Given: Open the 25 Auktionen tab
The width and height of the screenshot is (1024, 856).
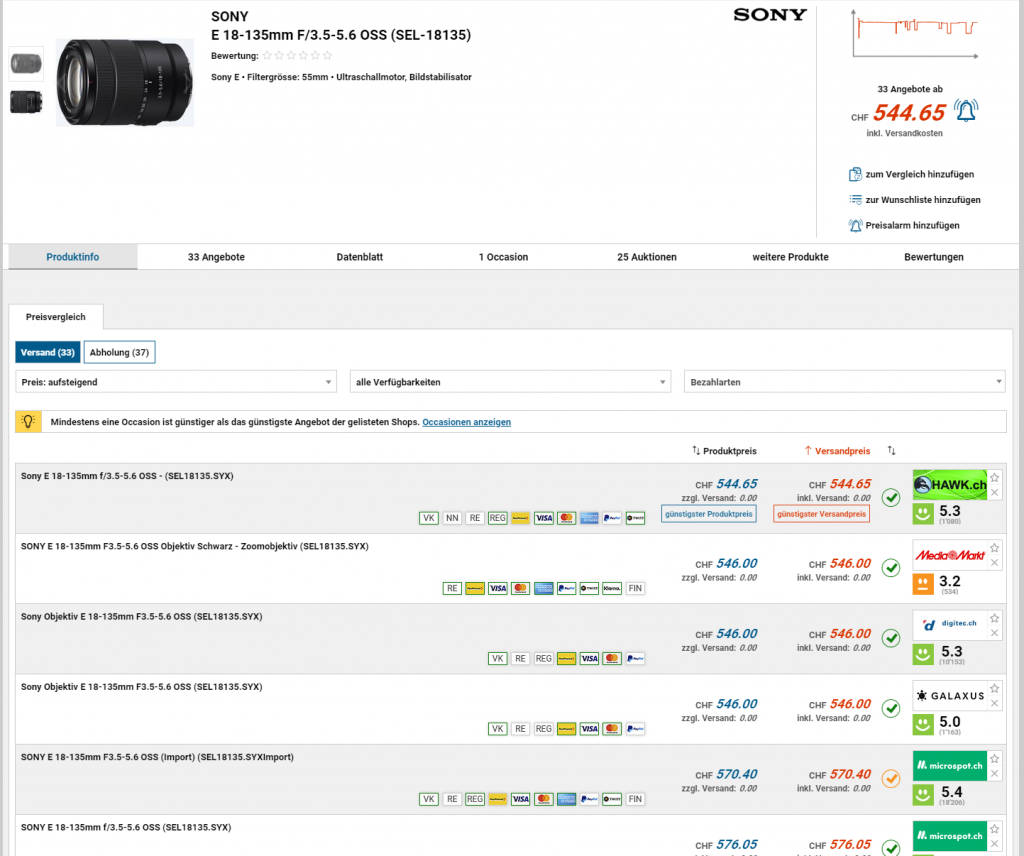Looking at the screenshot, I should 647,257.
